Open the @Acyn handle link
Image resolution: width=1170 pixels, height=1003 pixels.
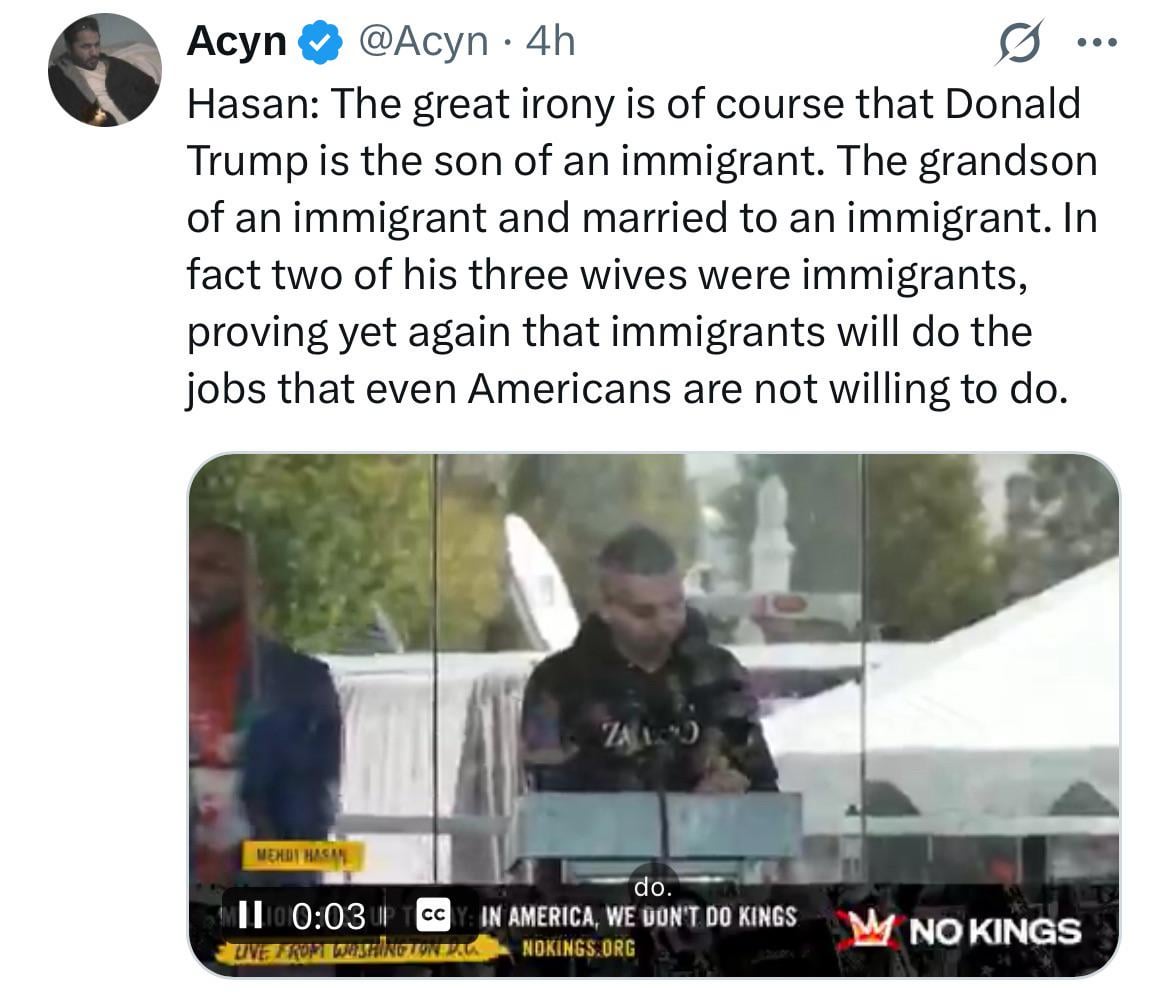click(x=423, y=41)
